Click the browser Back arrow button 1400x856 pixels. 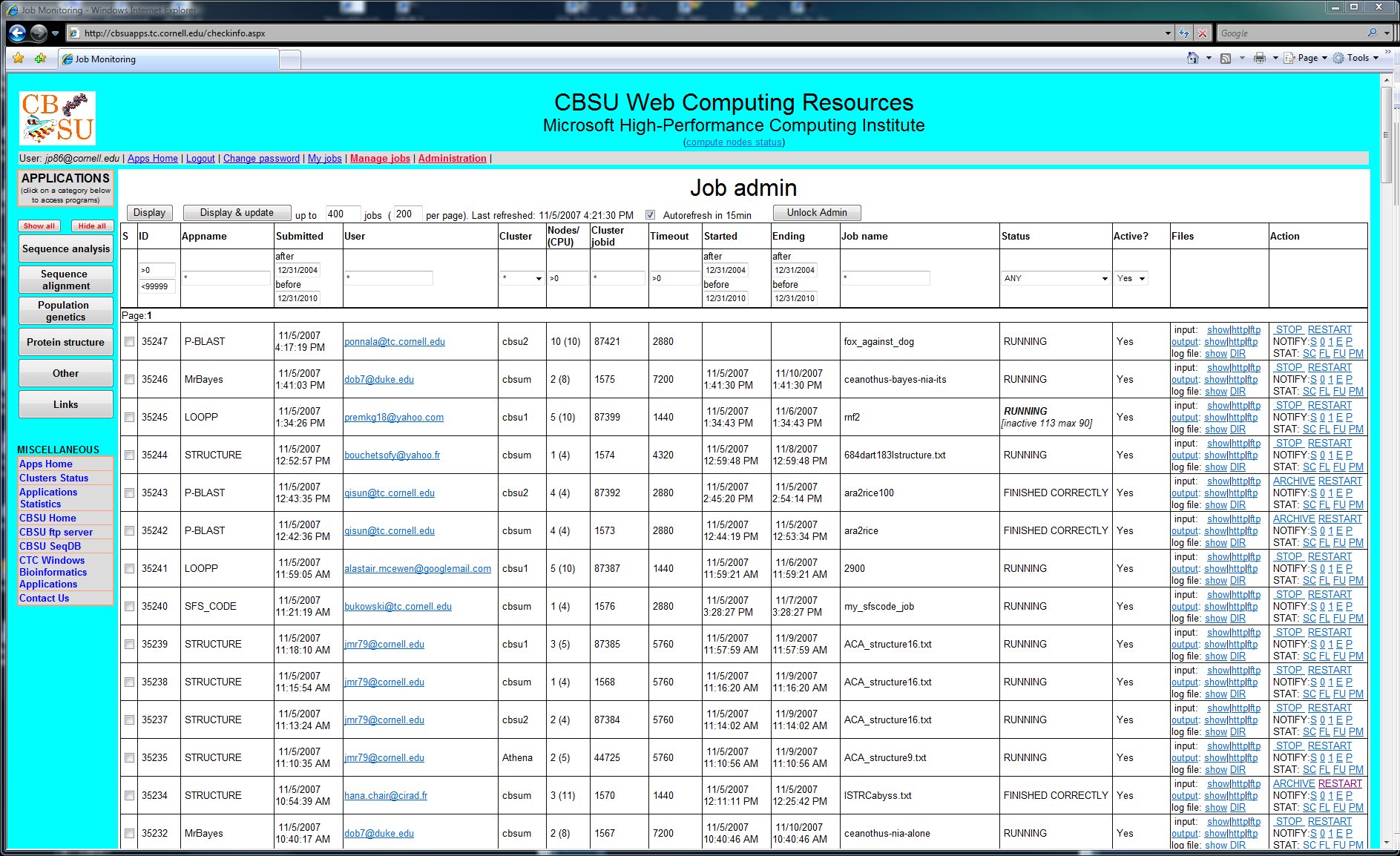[x=18, y=33]
